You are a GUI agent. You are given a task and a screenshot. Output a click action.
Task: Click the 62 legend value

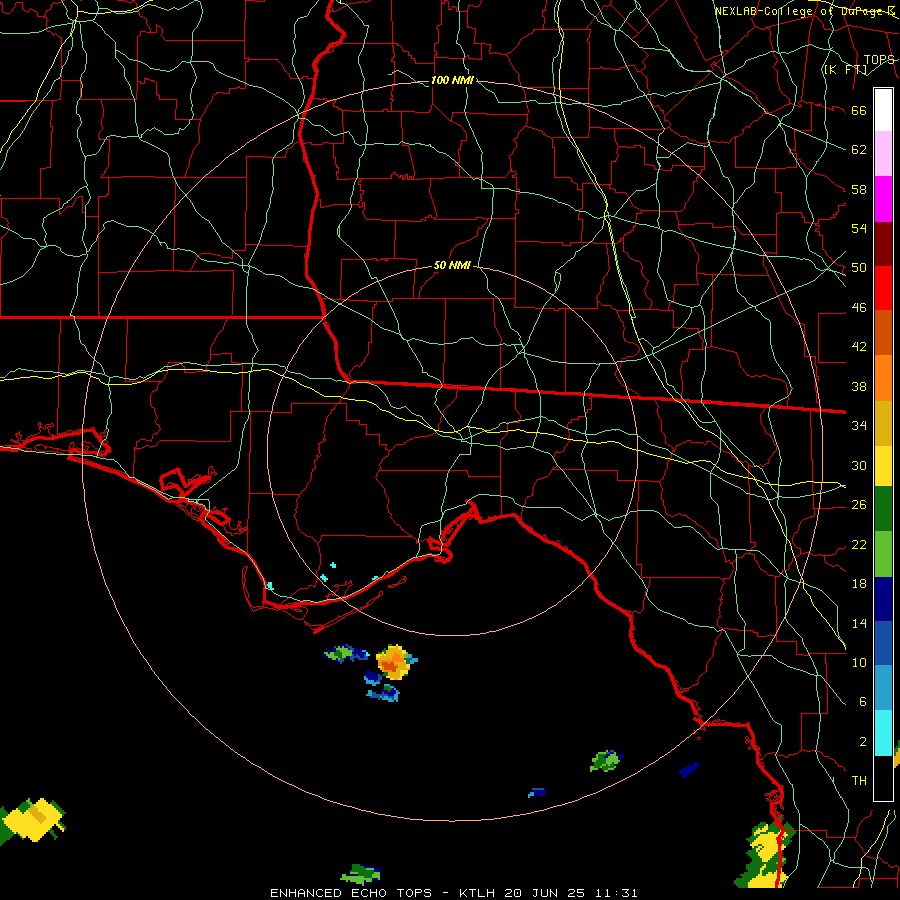(859, 150)
